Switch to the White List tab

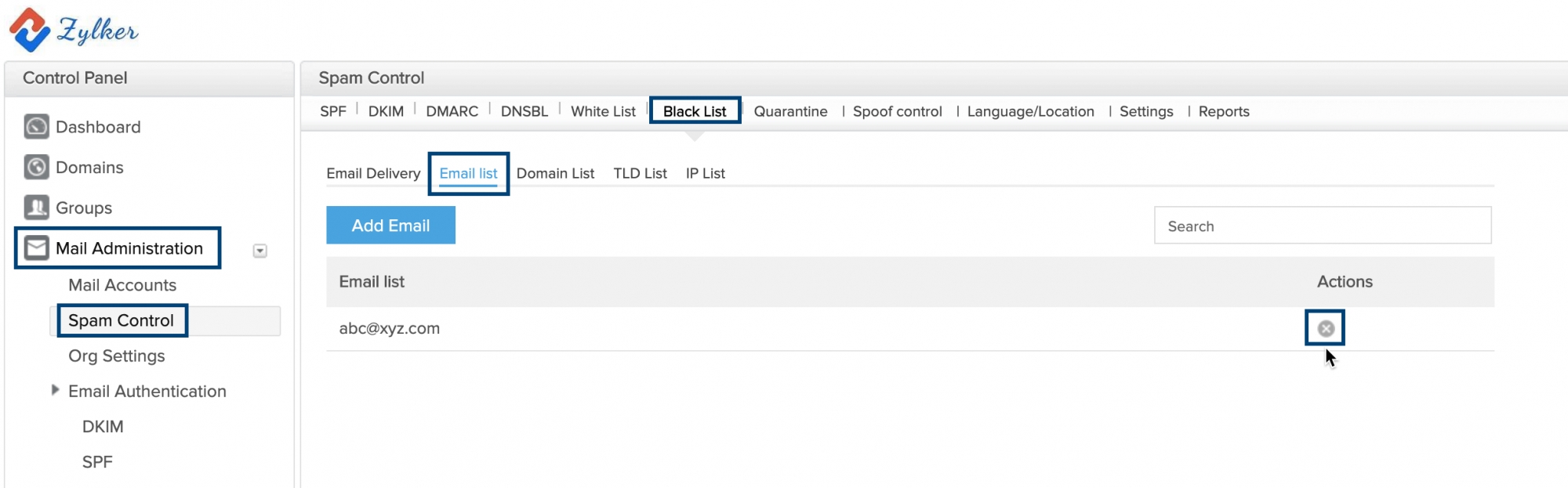click(603, 111)
